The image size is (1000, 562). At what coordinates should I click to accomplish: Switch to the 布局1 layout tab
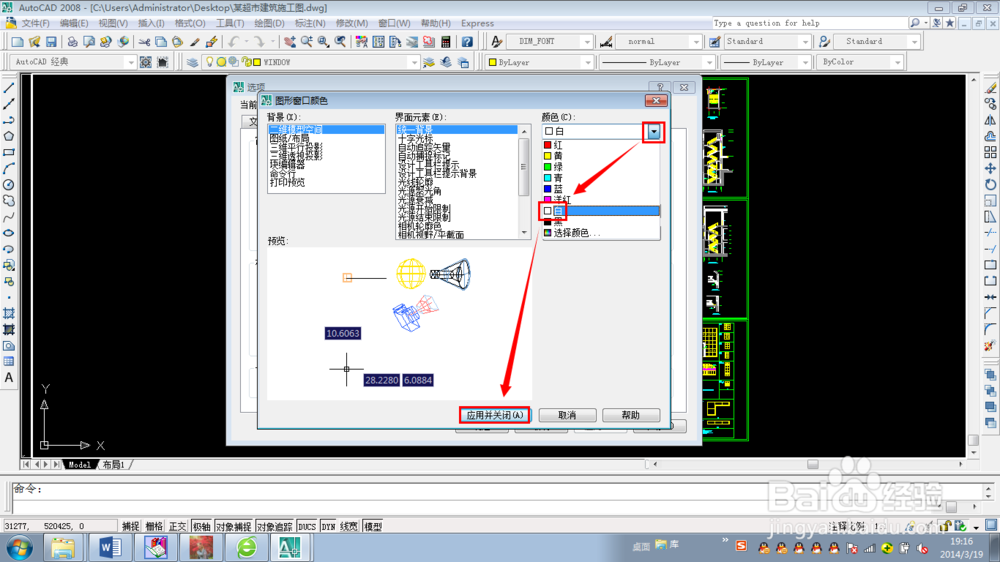click(114, 464)
